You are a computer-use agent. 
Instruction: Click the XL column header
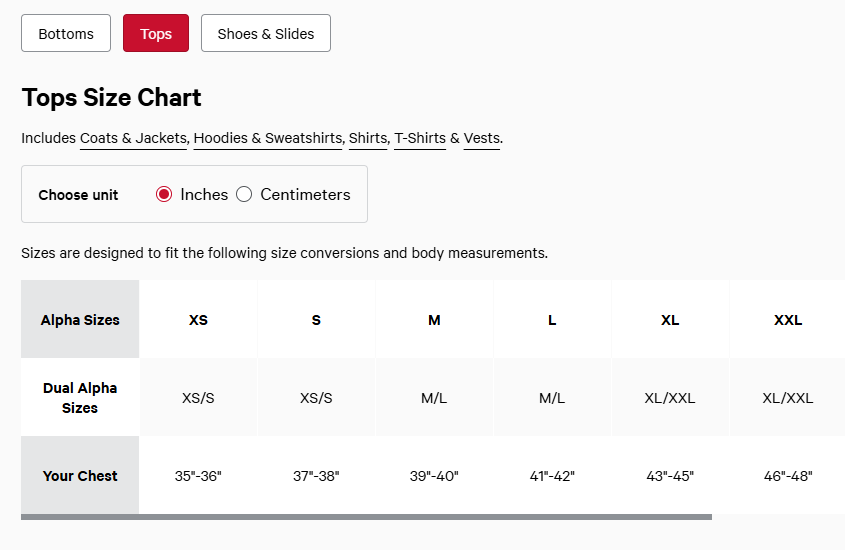click(x=670, y=320)
